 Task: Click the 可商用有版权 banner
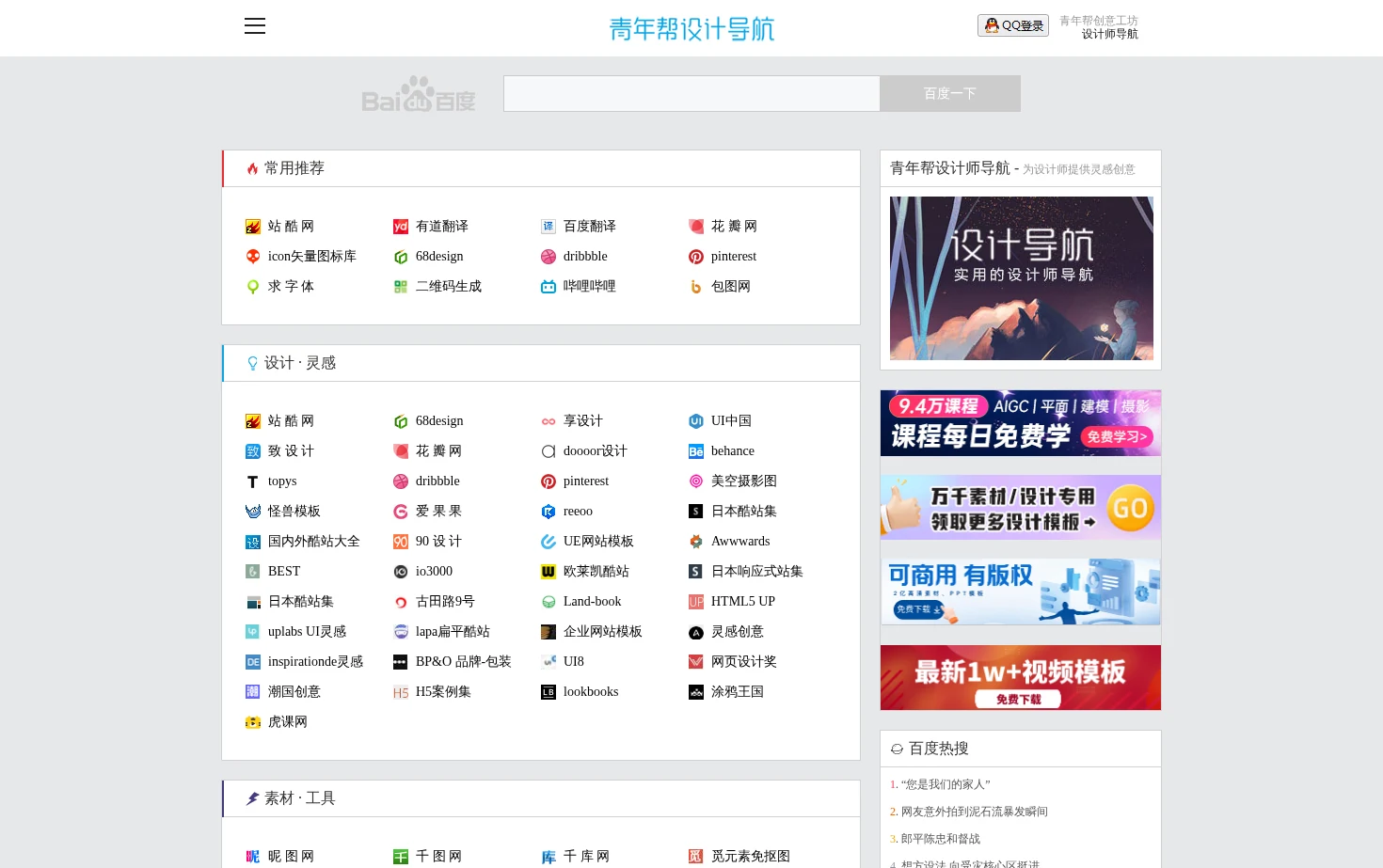pos(1021,592)
